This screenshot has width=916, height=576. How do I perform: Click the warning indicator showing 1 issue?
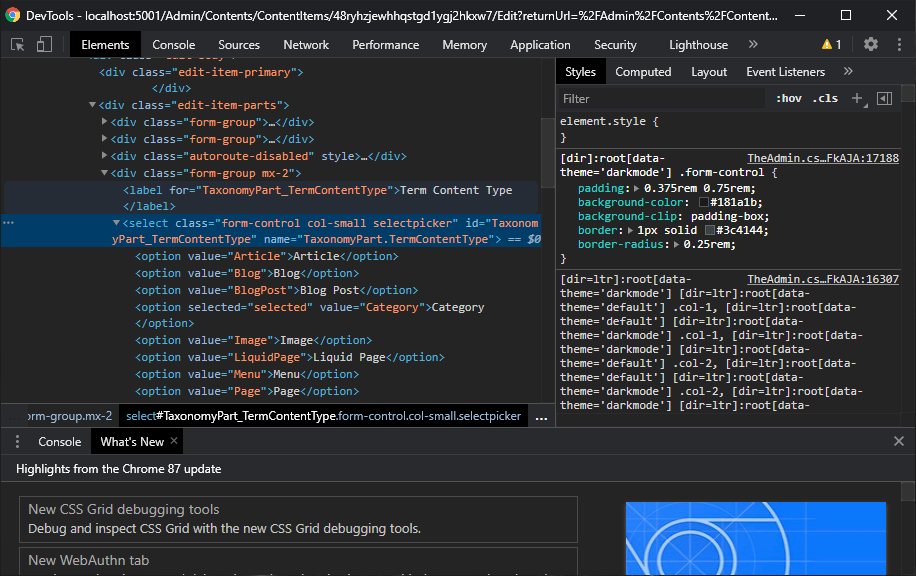point(828,44)
